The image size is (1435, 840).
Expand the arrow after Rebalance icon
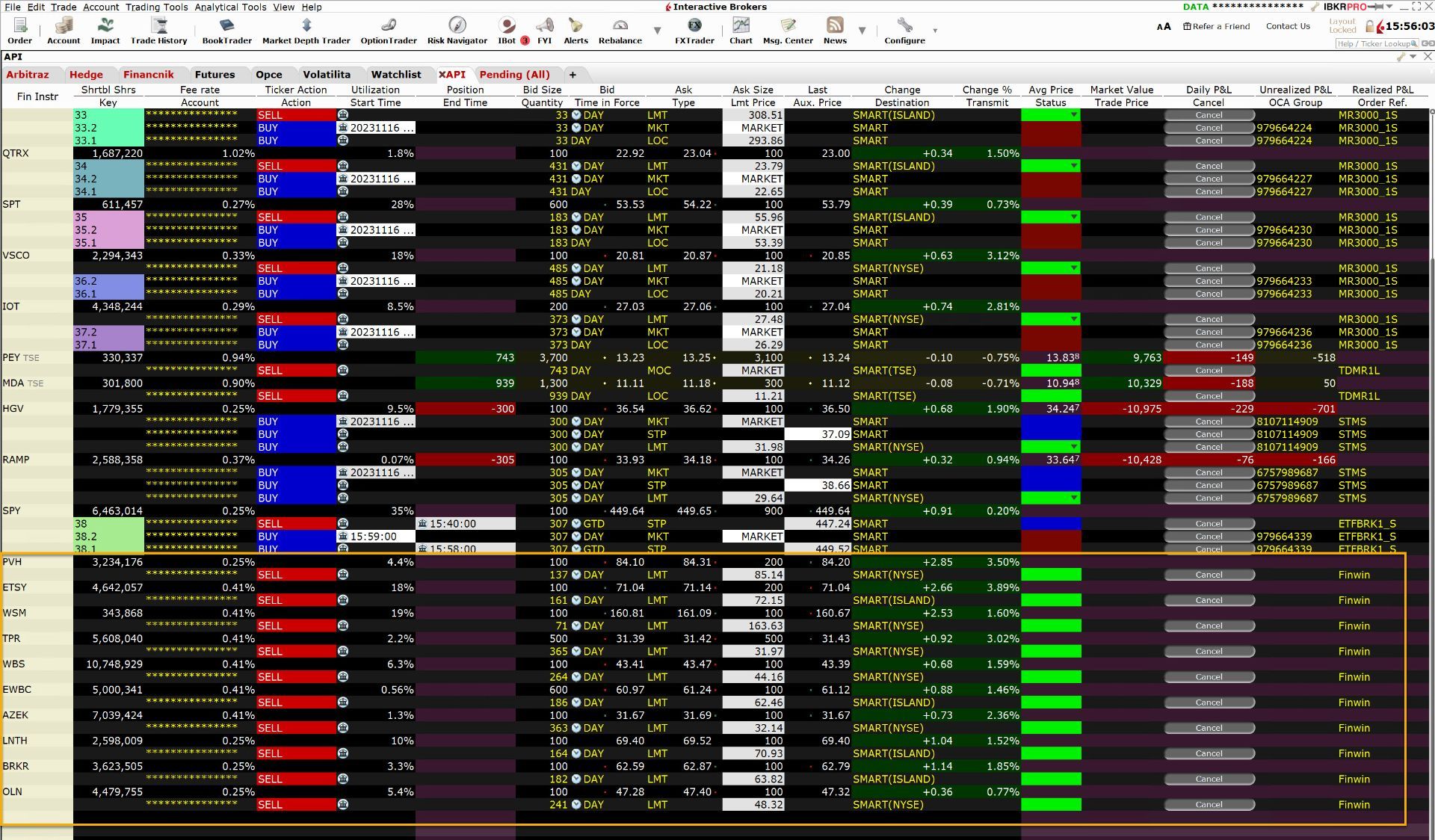[x=658, y=31]
